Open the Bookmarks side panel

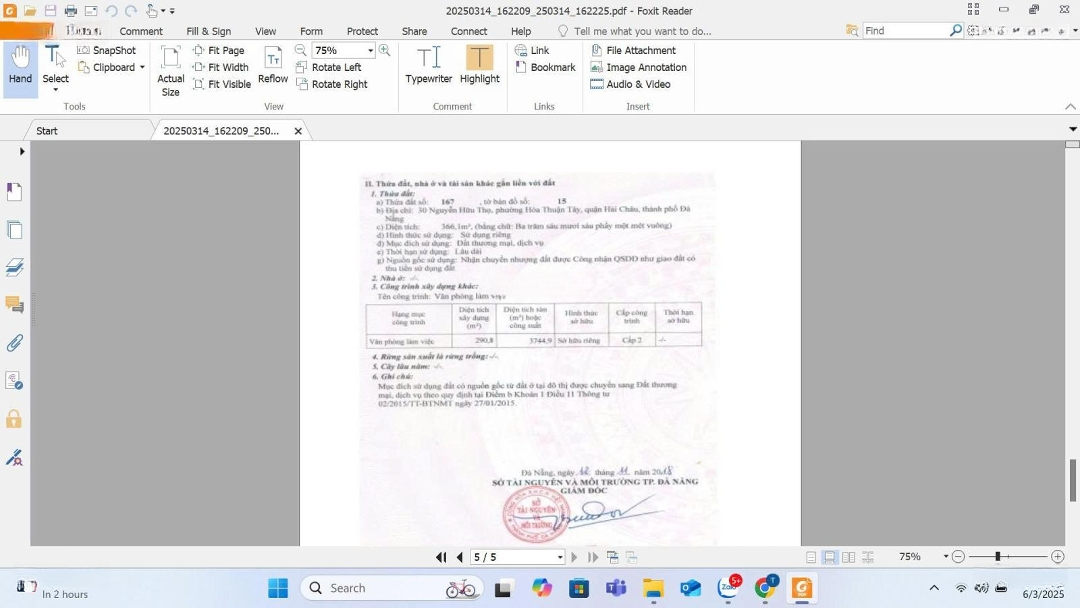click(x=14, y=192)
